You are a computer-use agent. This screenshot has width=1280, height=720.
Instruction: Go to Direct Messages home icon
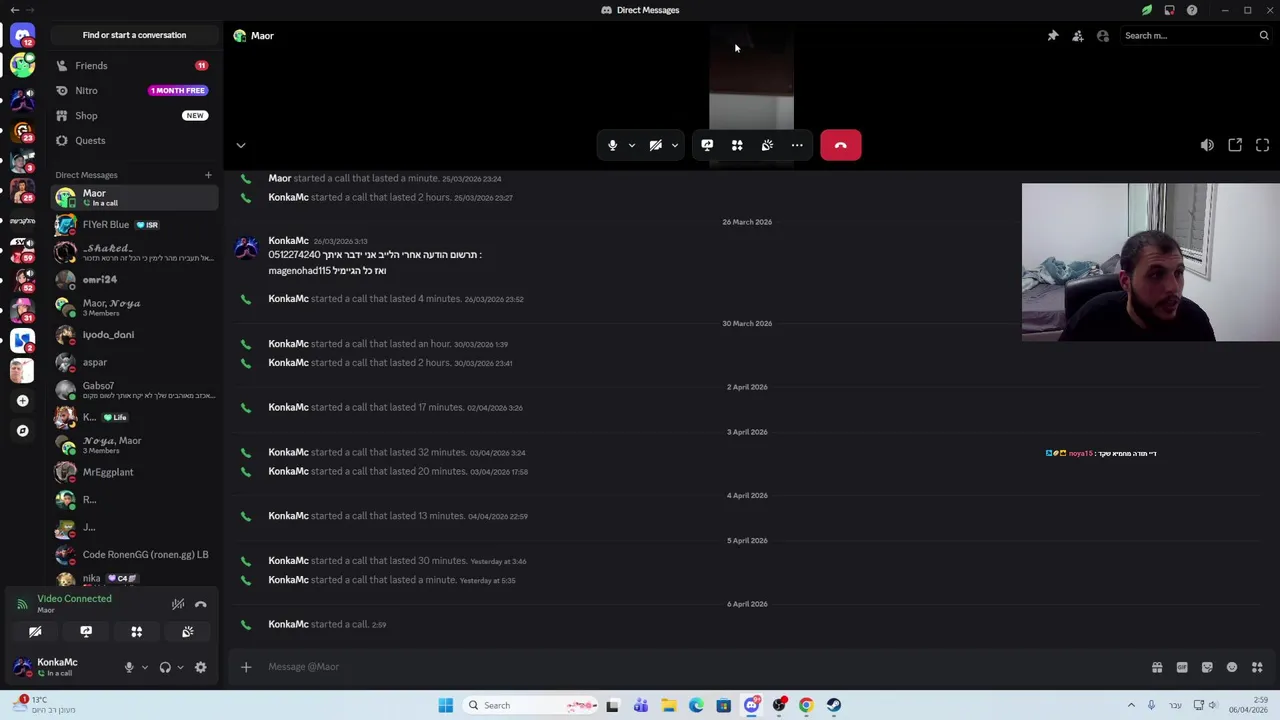point(22,35)
